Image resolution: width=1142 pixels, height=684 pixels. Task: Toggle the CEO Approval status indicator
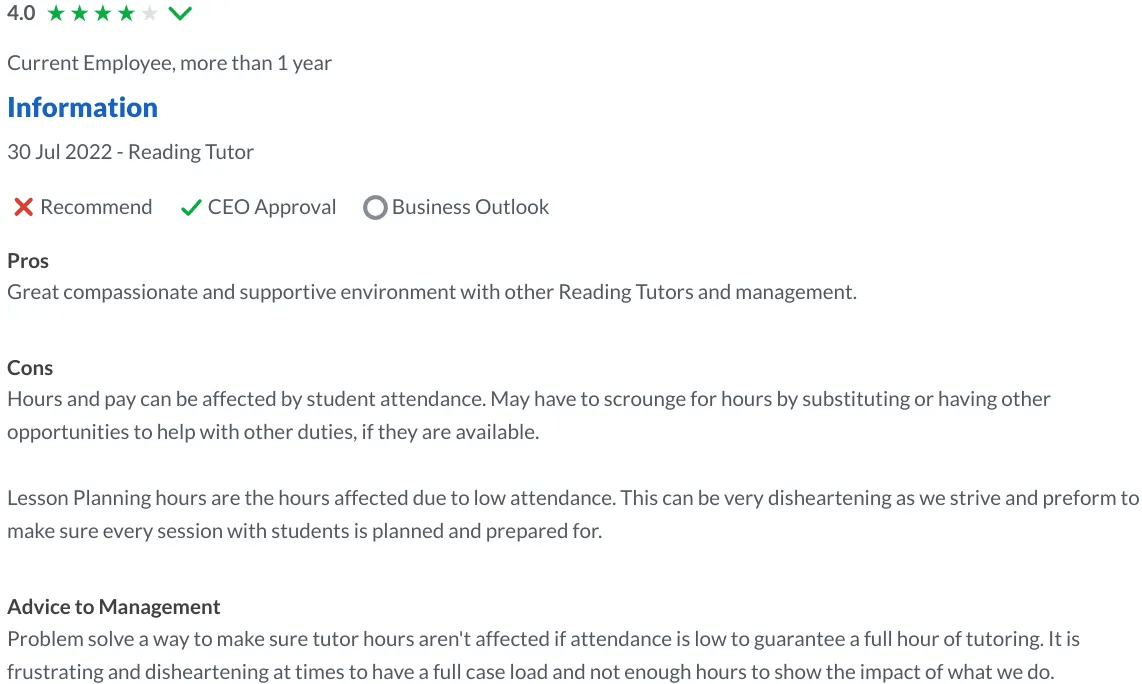pyautogui.click(x=190, y=207)
